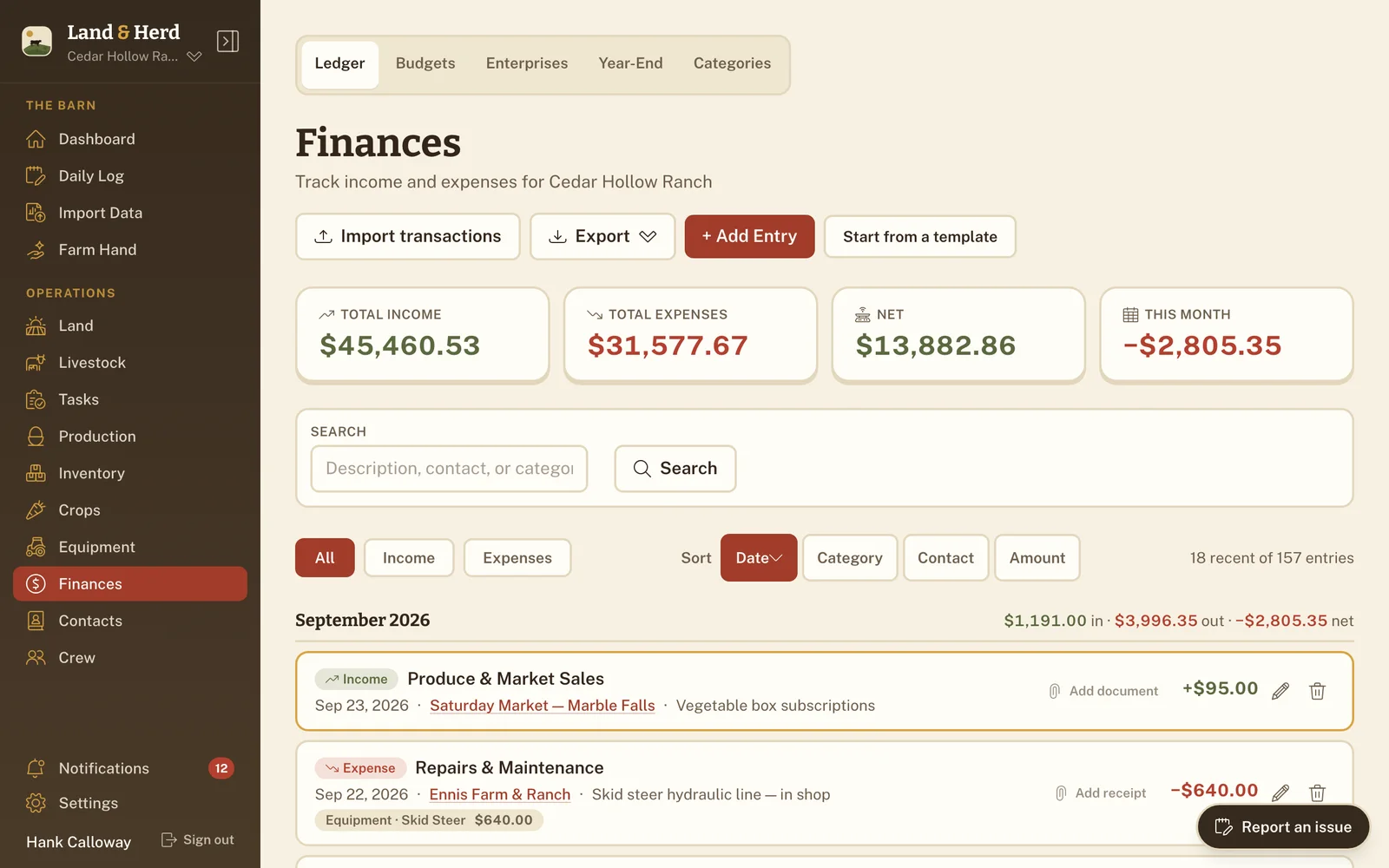Open Notifications with the 12 badge
Screen dimensions: 1389x868
point(130,768)
